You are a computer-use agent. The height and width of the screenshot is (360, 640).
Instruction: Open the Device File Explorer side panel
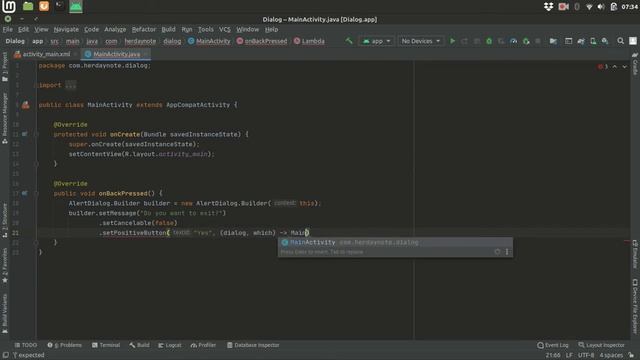[635, 306]
